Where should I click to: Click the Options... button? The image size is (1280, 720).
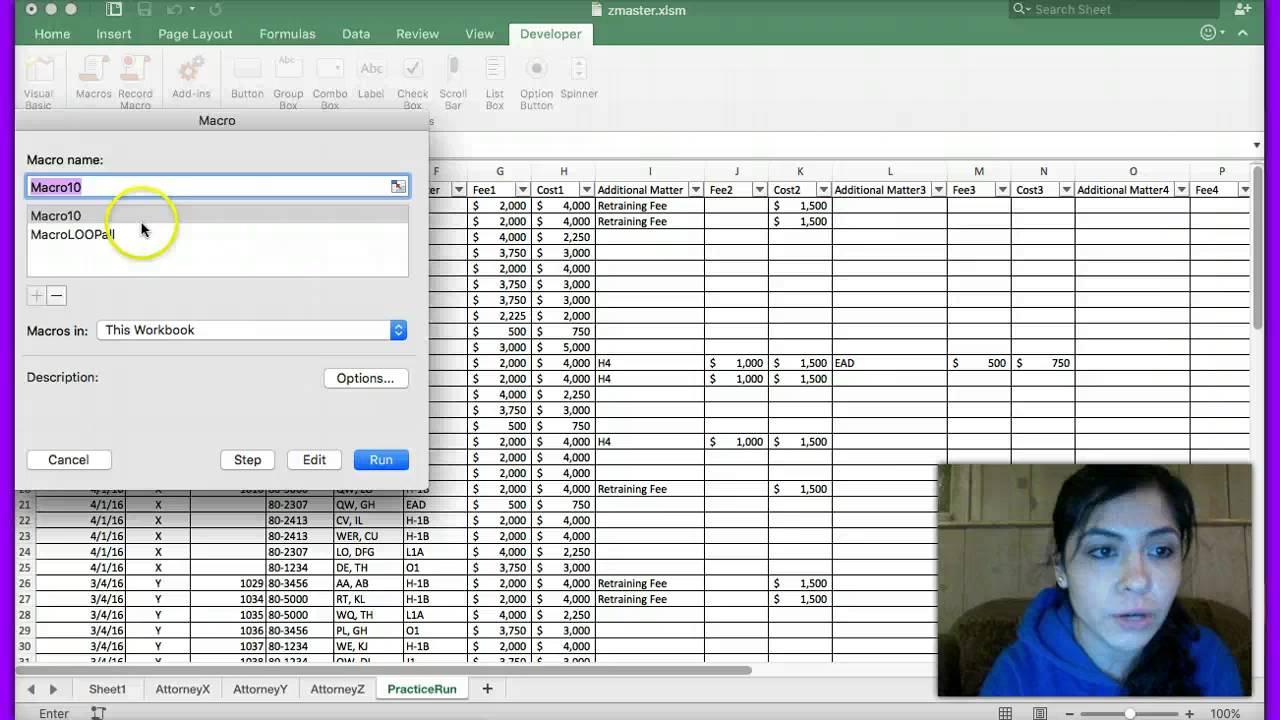tap(365, 378)
